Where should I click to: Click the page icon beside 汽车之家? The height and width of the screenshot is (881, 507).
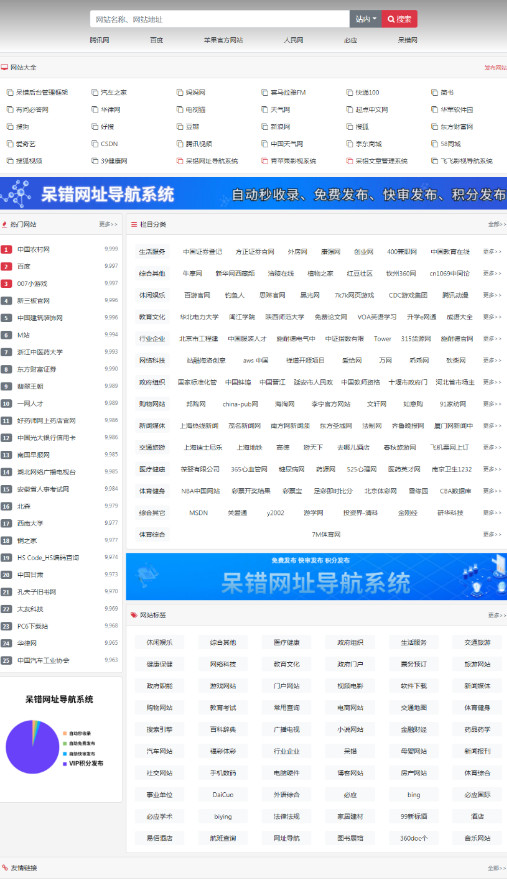(94, 92)
